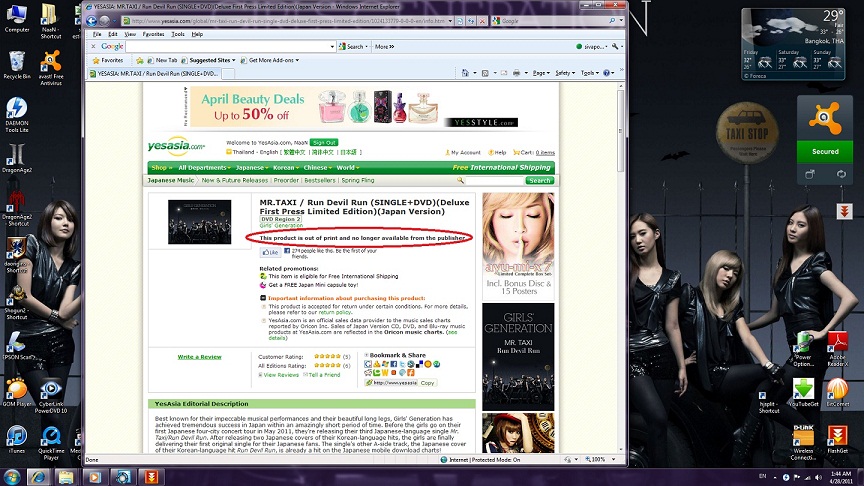The height and width of the screenshot is (486, 864).
Task: Open the Tools command bar dropdown
Action: 590,73
